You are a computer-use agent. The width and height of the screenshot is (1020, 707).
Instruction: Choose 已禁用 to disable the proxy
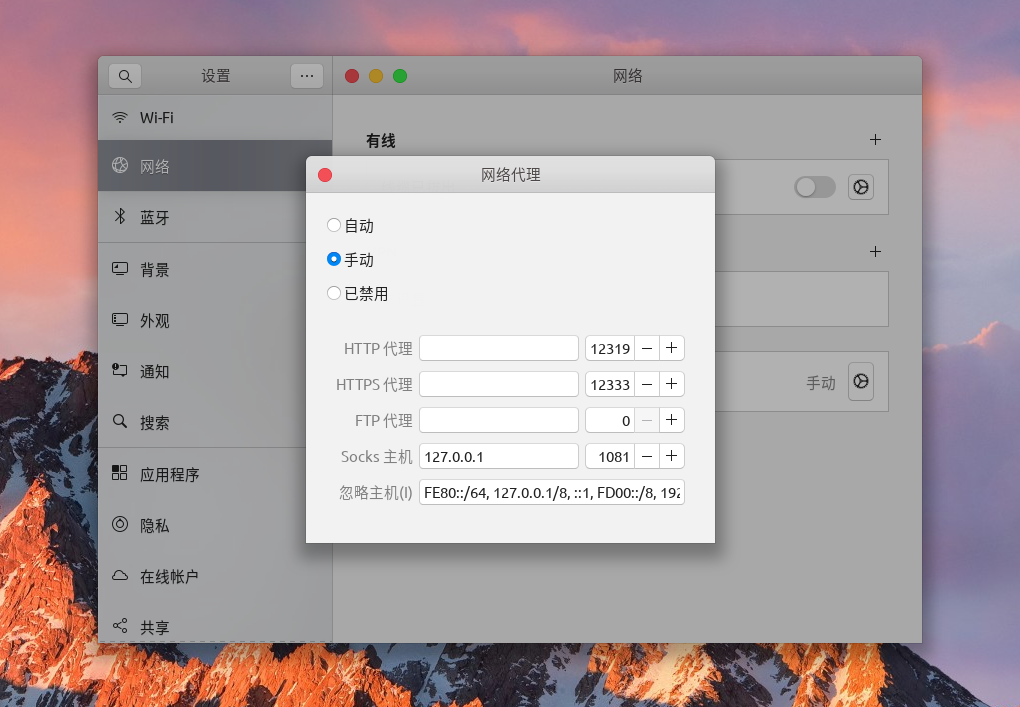(x=333, y=293)
